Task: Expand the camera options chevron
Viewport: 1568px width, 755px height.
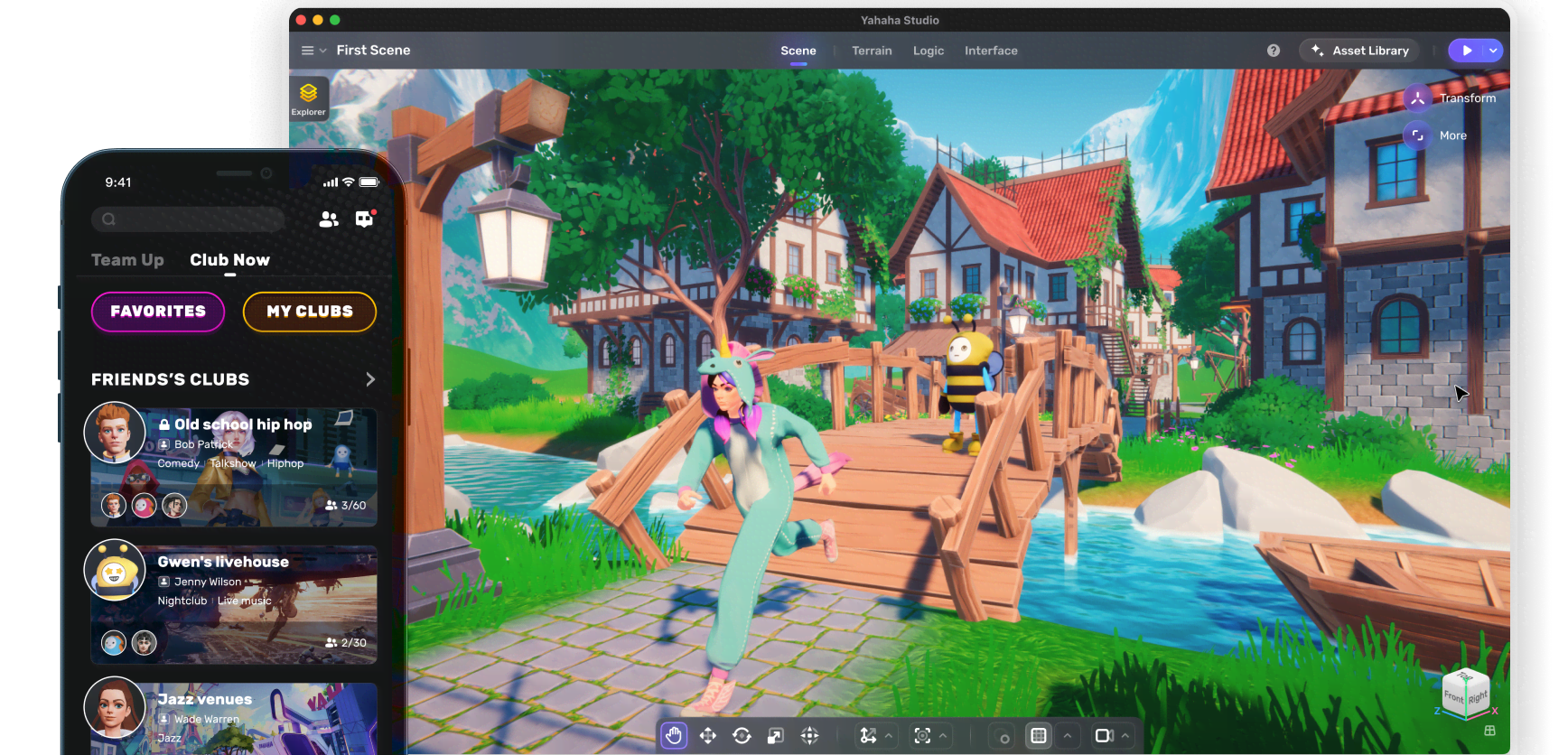Action: pos(1125,736)
